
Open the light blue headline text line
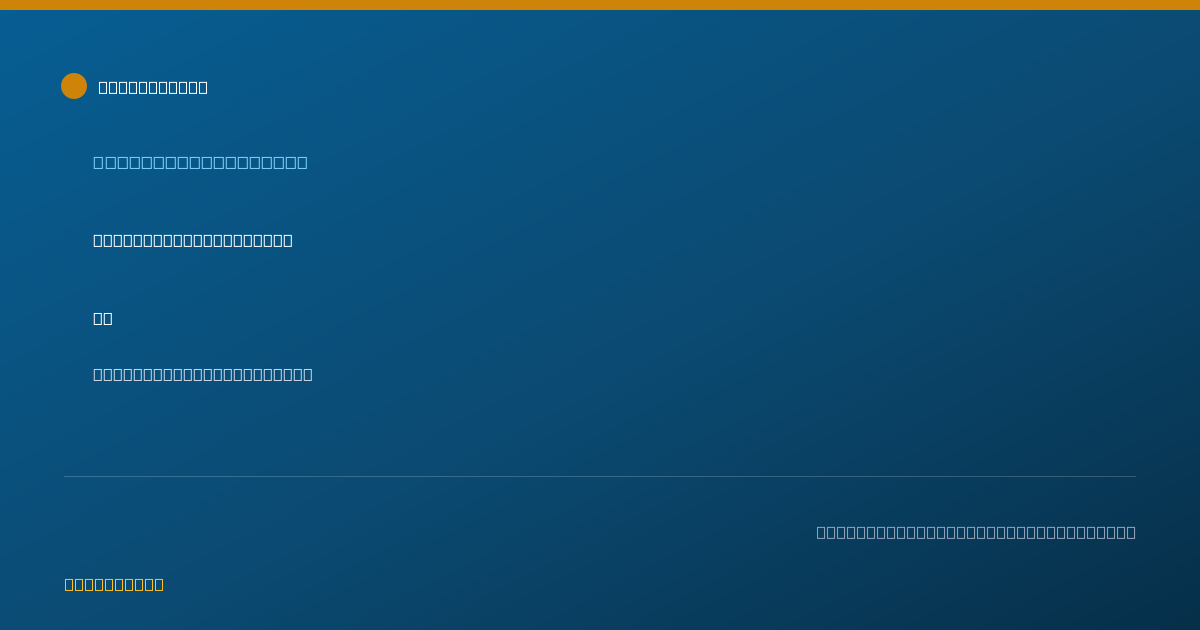(200, 162)
